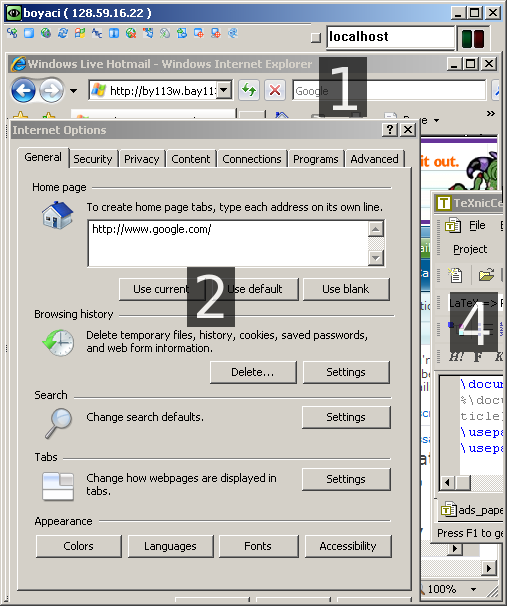Switch to the Security tab
Viewport: 507px width, 606px height.
pyautogui.click(x=93, y=159)
